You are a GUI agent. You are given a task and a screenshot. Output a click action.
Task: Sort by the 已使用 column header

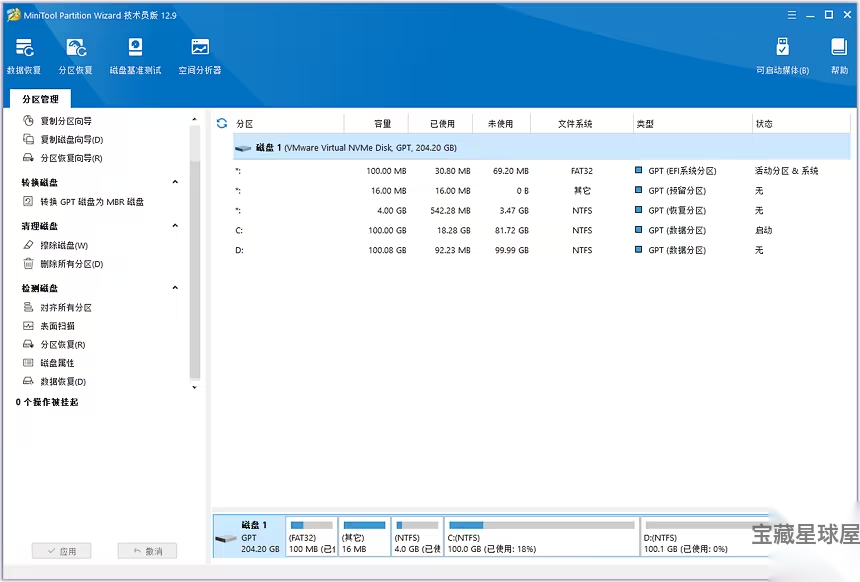[x=442, y=124]
